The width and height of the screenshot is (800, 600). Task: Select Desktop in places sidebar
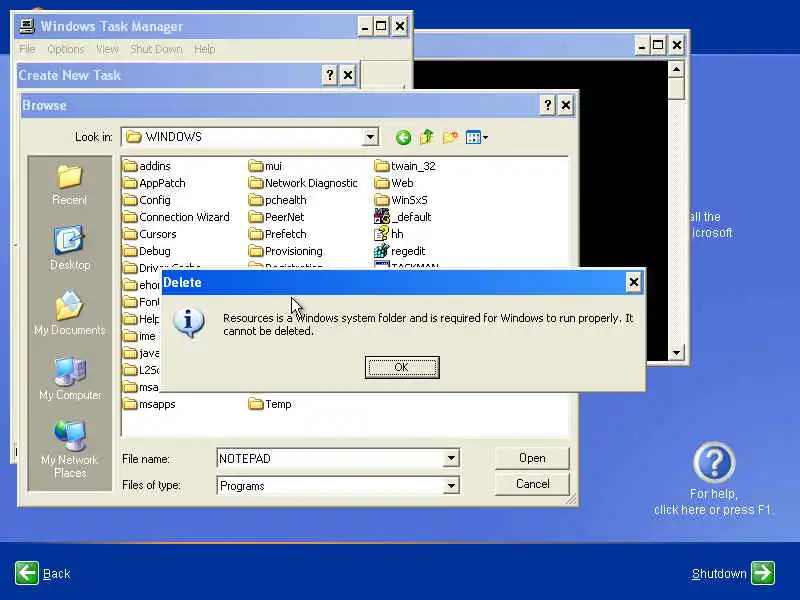69,248
